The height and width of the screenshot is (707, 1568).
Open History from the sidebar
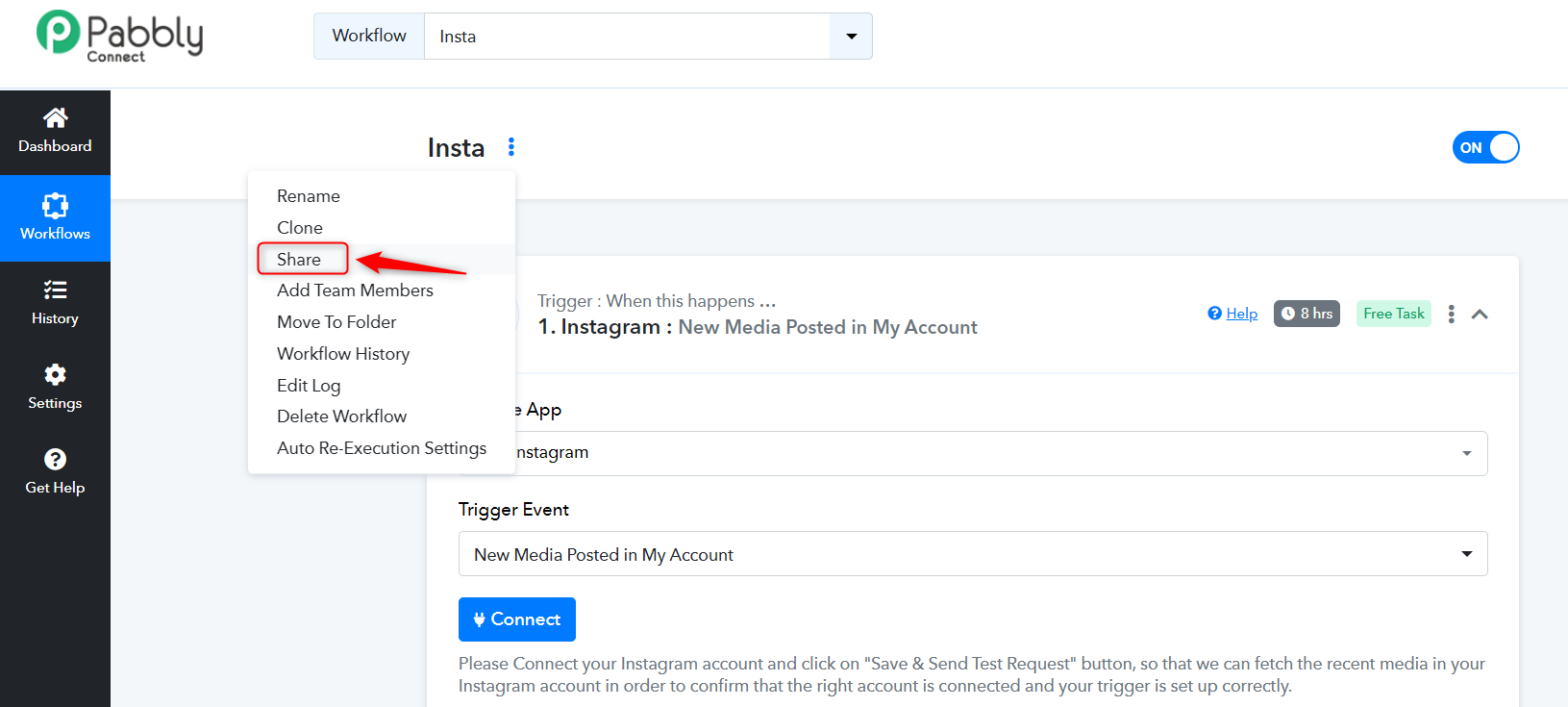55,303
